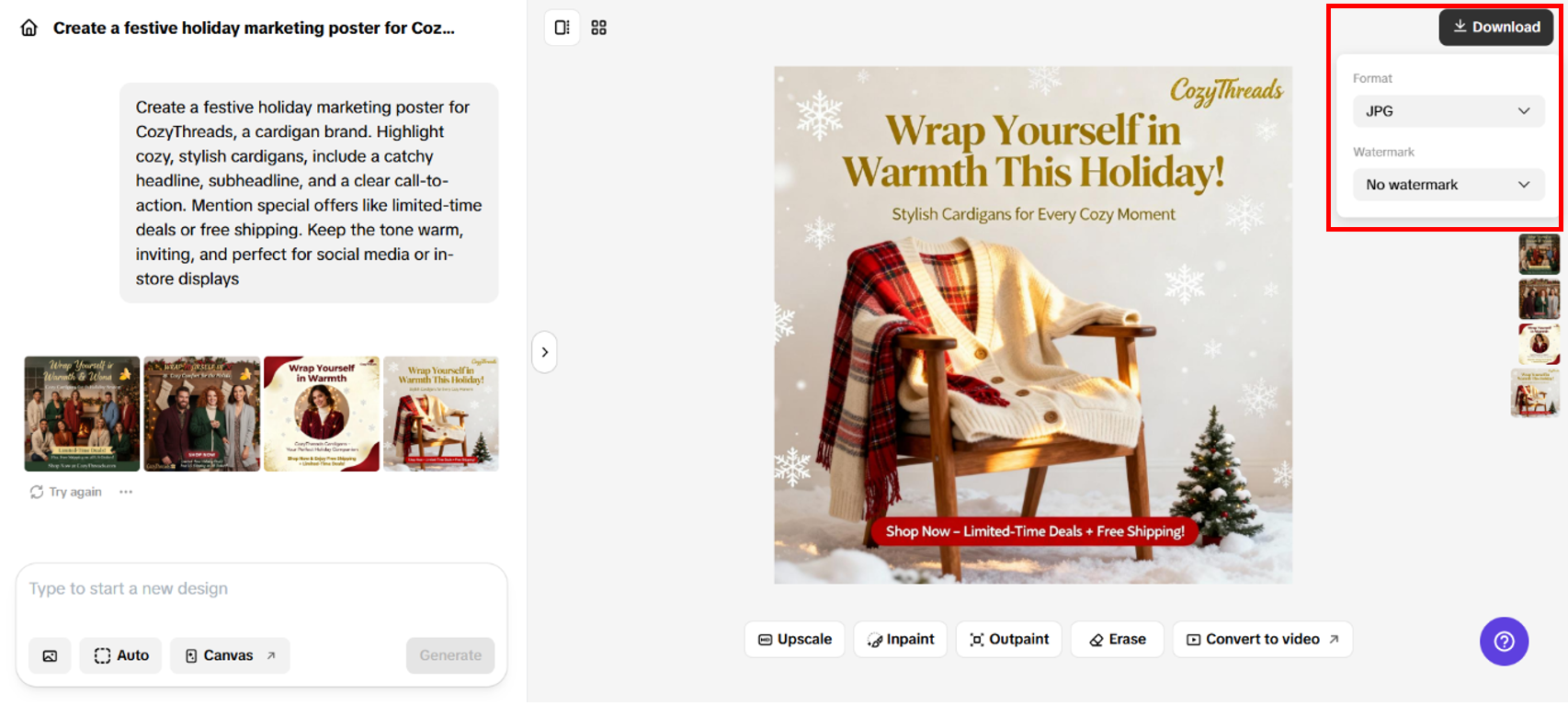Open the help question mark button

pos(1504,642)
